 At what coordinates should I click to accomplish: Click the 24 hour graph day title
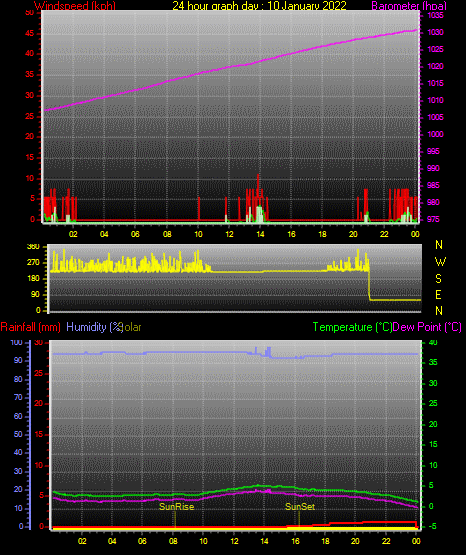tap(259, 6)
